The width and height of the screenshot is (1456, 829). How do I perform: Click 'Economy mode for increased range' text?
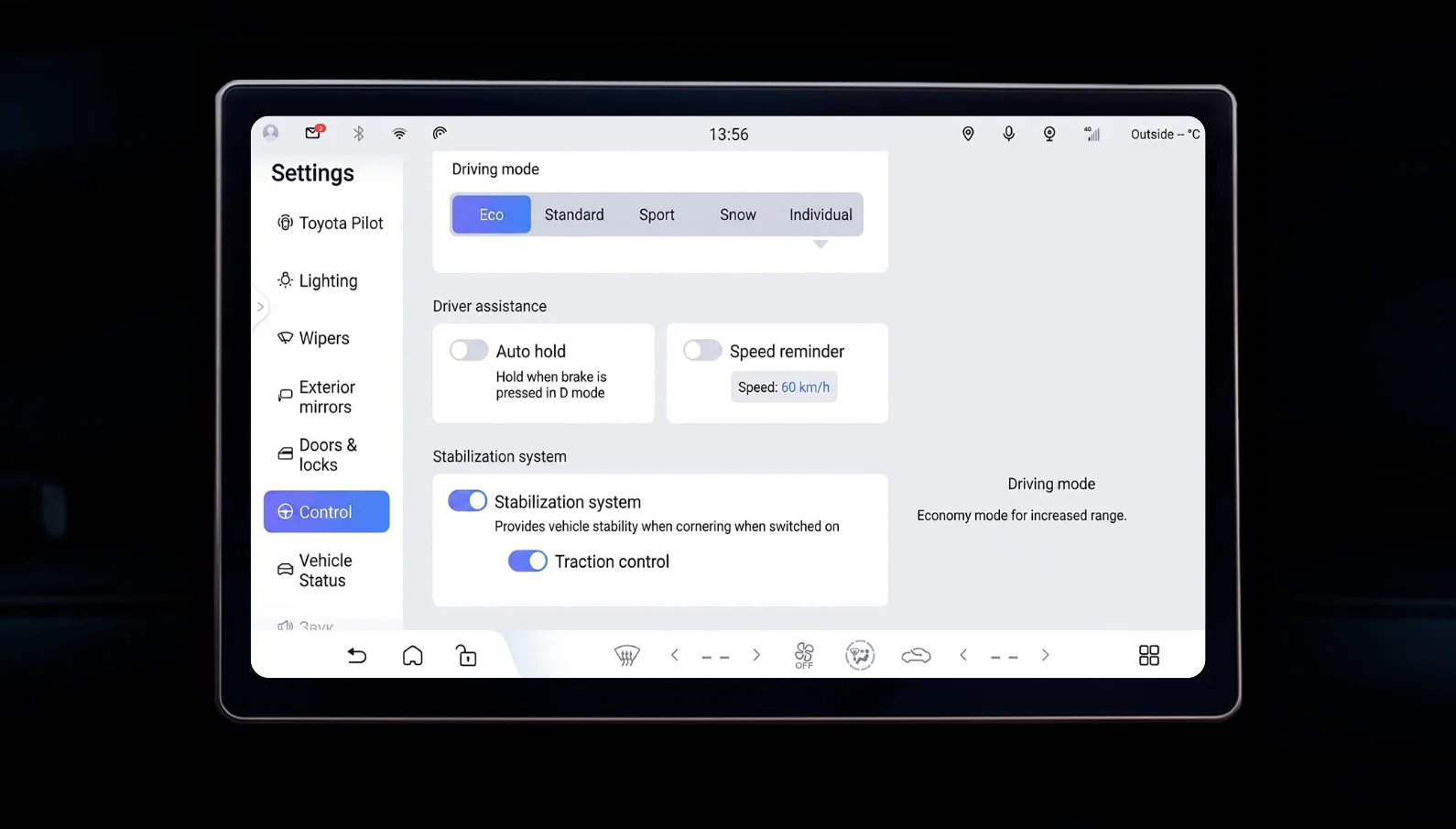[x=1022, y=516]
